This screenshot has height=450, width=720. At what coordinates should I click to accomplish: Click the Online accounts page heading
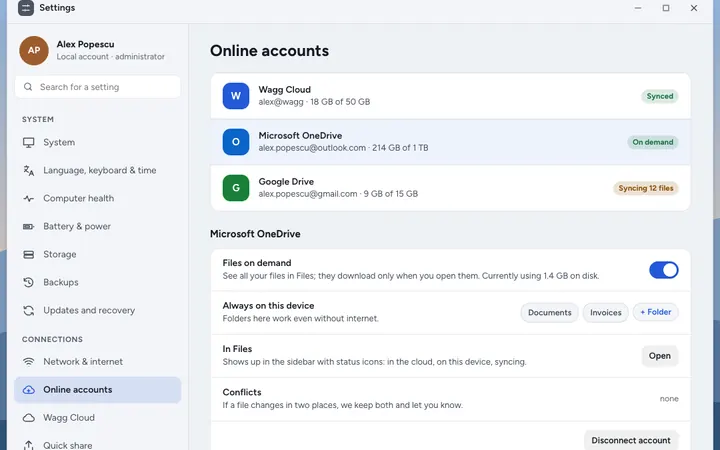tap(269, 51)
